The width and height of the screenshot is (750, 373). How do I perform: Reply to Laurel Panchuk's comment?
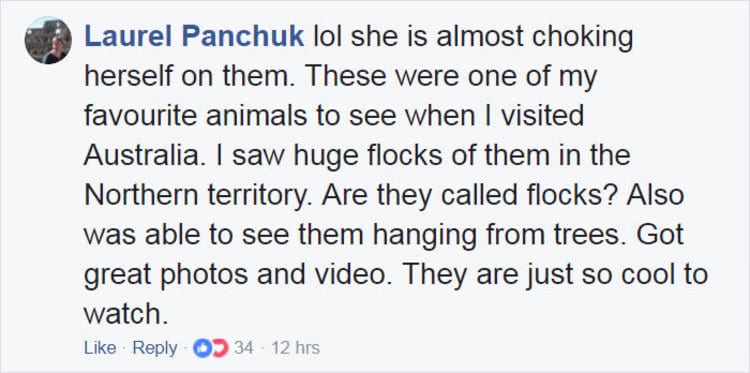(154, 348)
